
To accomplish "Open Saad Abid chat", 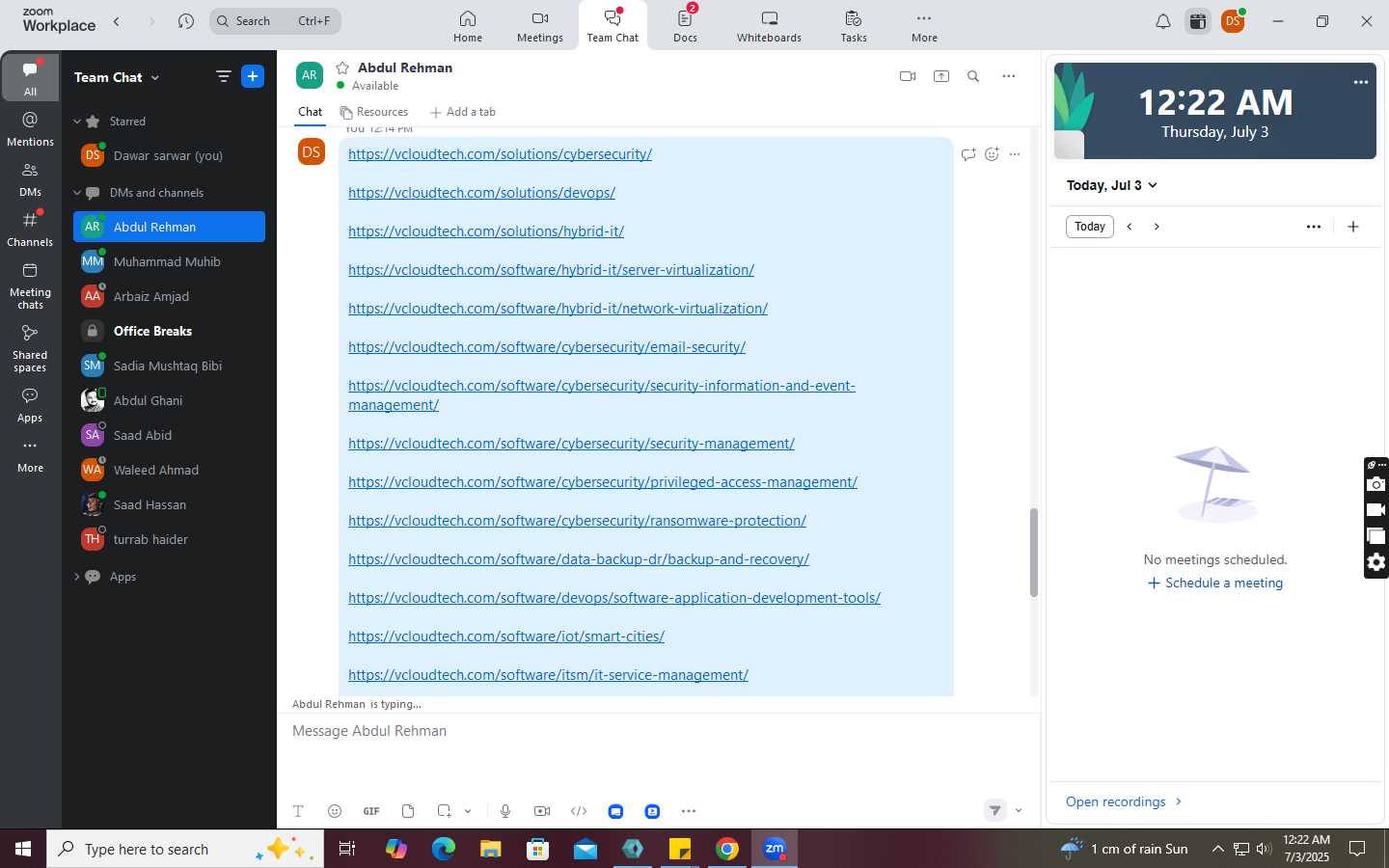I will pos(169,435).
